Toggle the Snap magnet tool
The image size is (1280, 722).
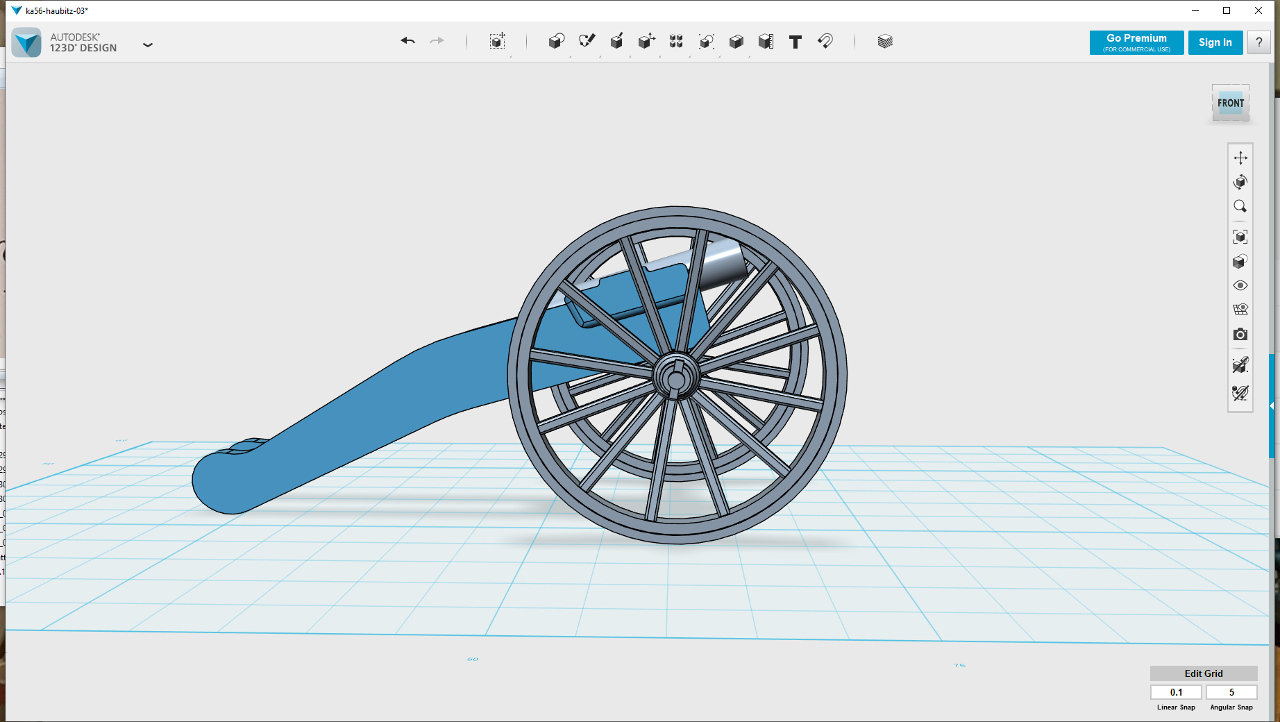point(825,41)
